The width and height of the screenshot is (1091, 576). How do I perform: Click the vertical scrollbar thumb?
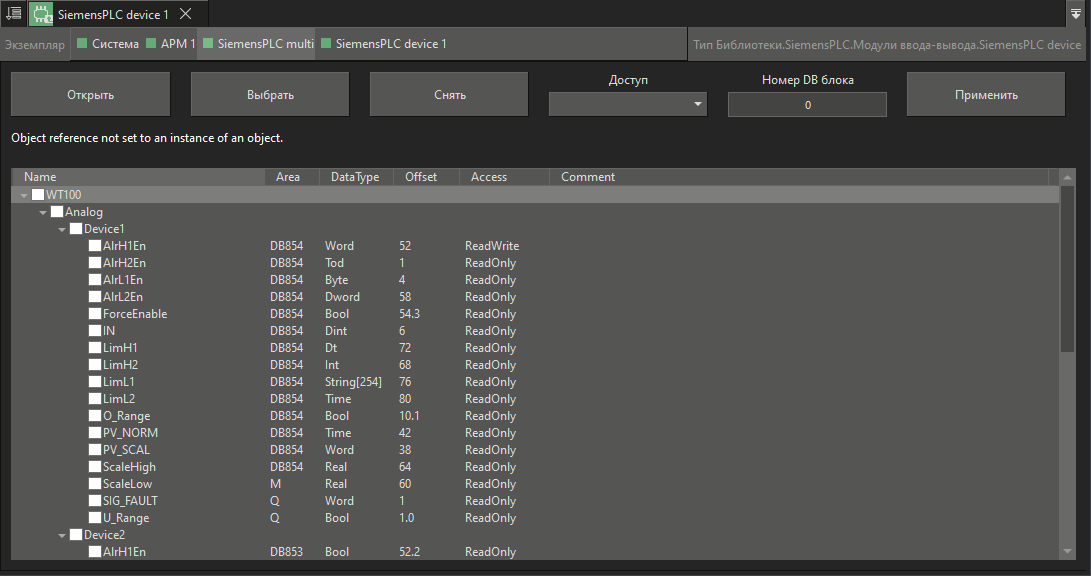click(1067, 269)
